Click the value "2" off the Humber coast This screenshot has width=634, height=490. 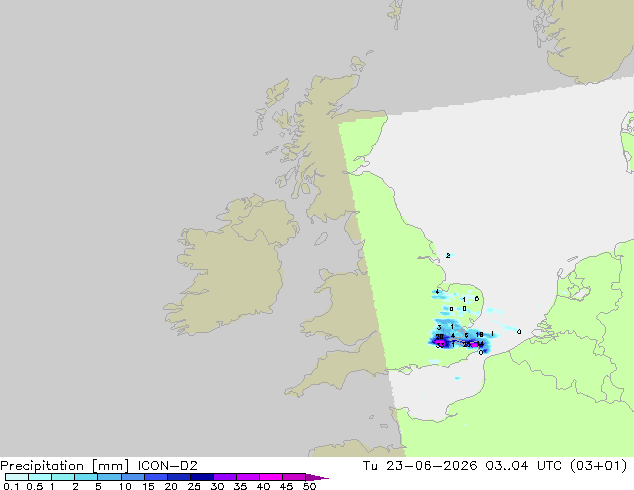[448, 256]
